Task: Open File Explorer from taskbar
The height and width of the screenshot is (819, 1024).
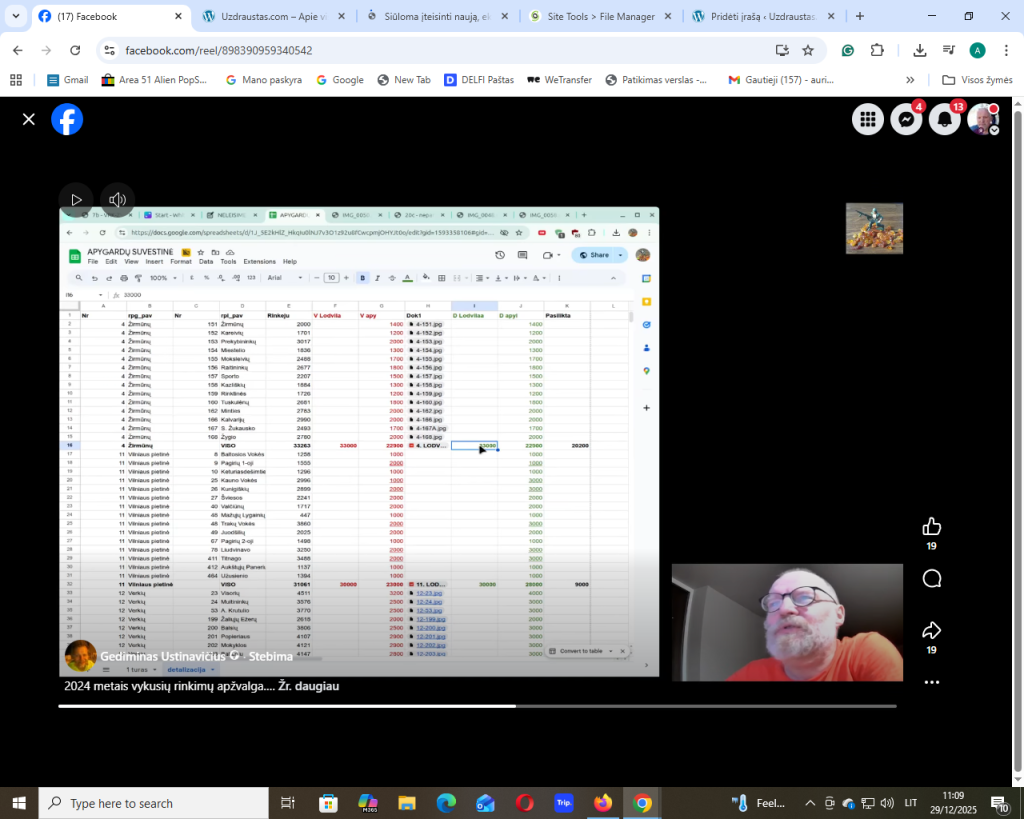Action: tap(407, 803)
